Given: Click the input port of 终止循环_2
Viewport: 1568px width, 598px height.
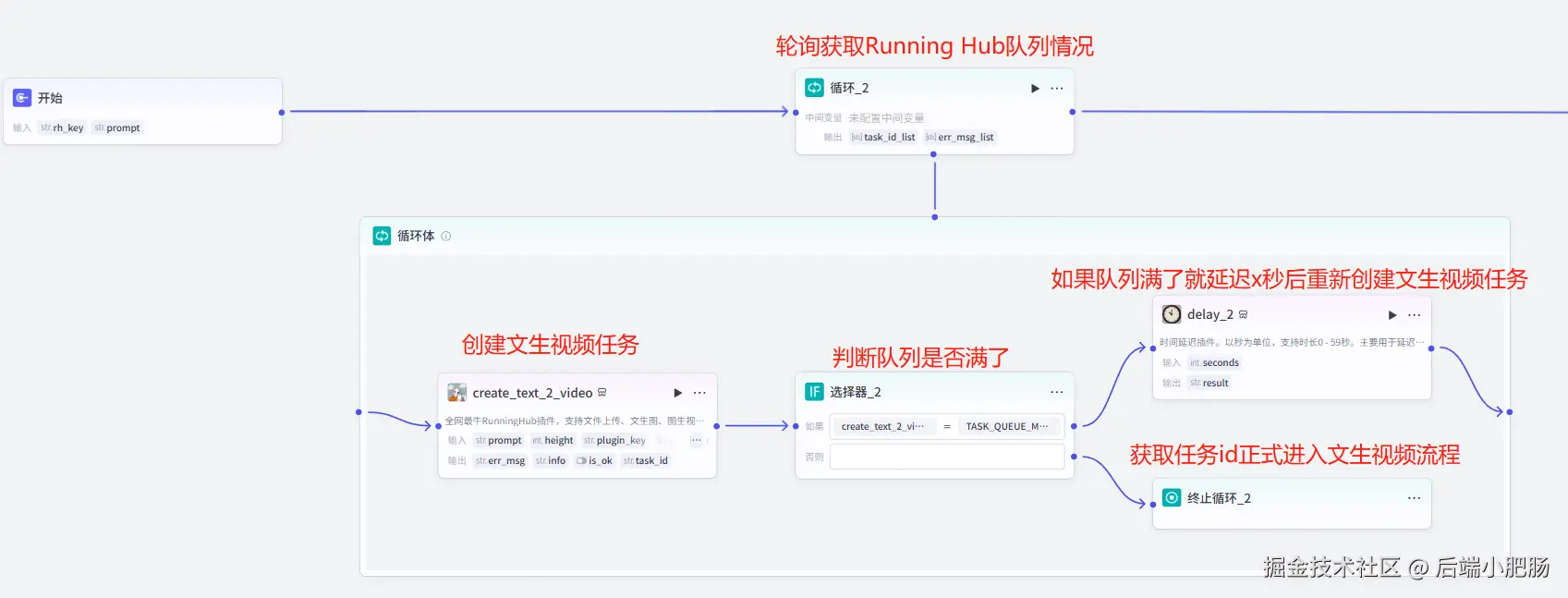Looking at the screenshot, I should coord(1153,504).
